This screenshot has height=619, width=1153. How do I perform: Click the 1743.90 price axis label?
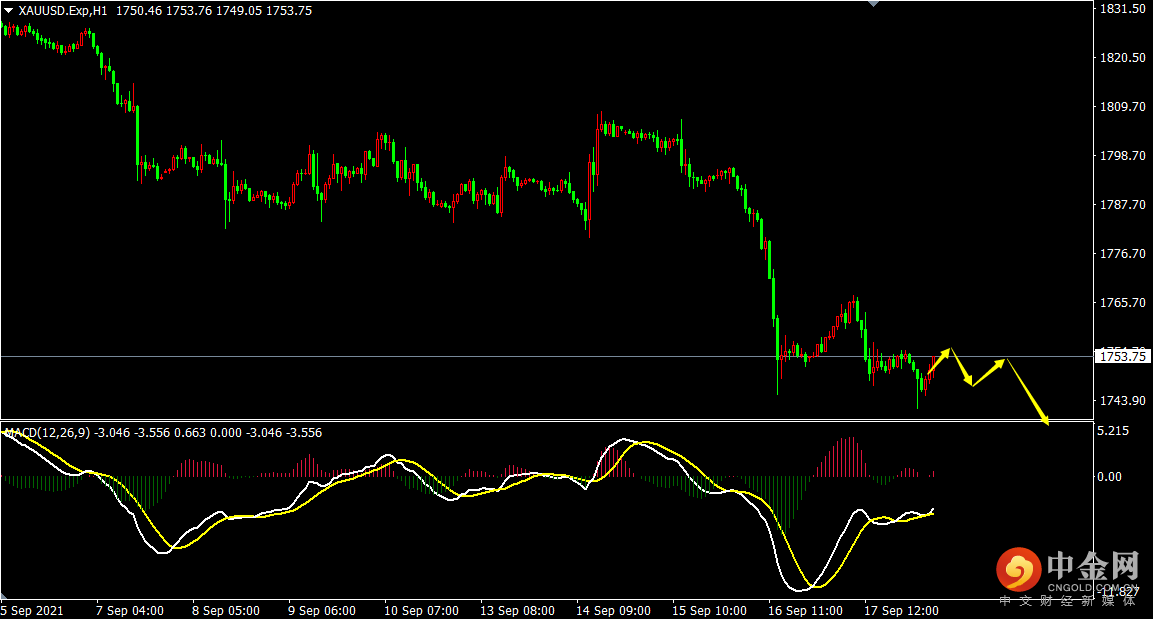(1122, 401)
